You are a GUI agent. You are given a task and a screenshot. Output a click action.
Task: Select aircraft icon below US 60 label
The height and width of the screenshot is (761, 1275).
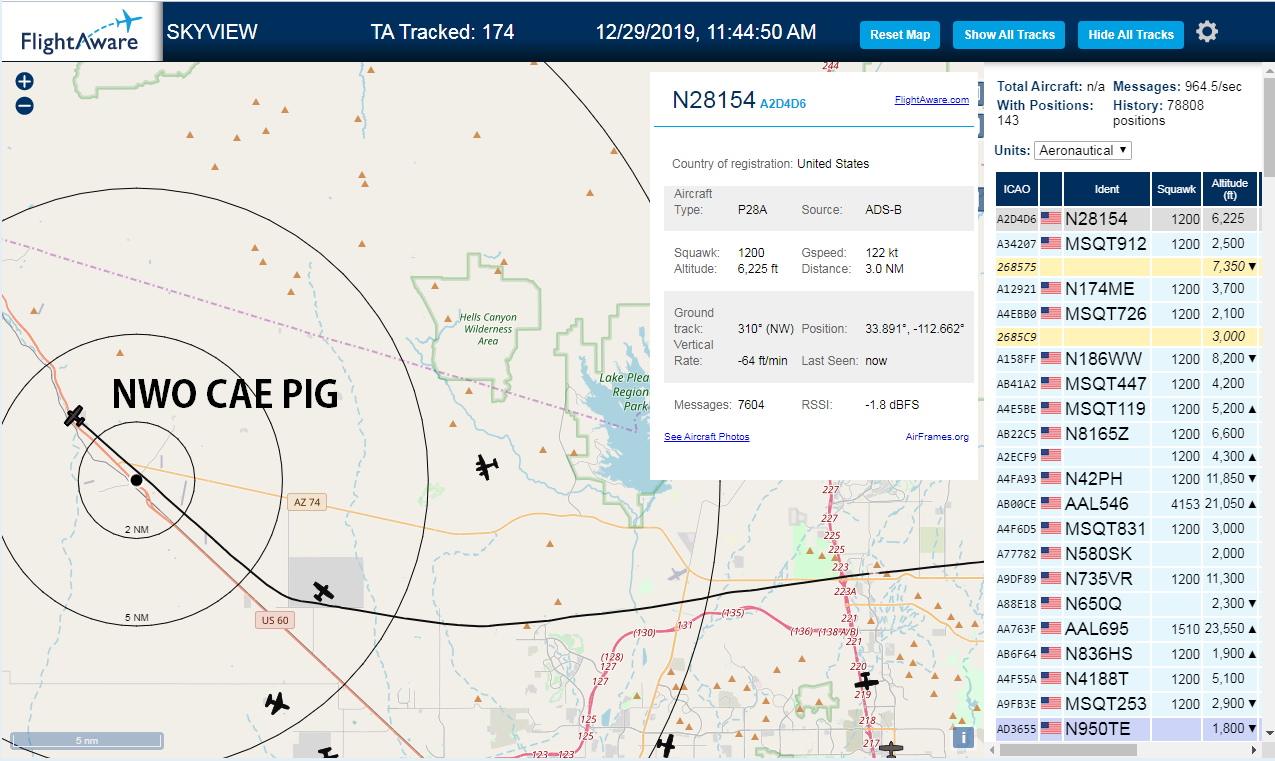pos(277,703)
